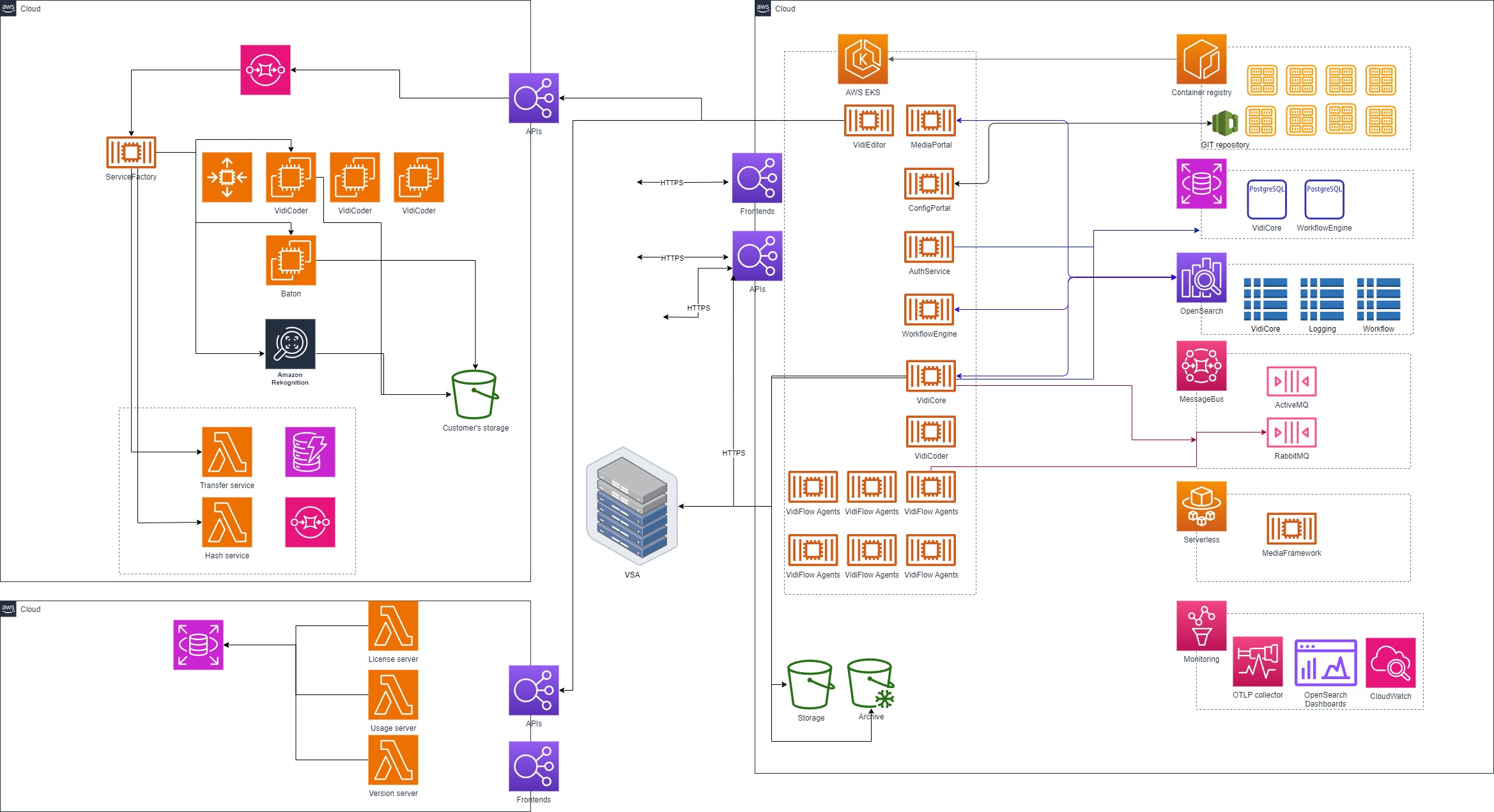
Task: Click the HTTPS label beside Frontends arrow
Action: 672,183
